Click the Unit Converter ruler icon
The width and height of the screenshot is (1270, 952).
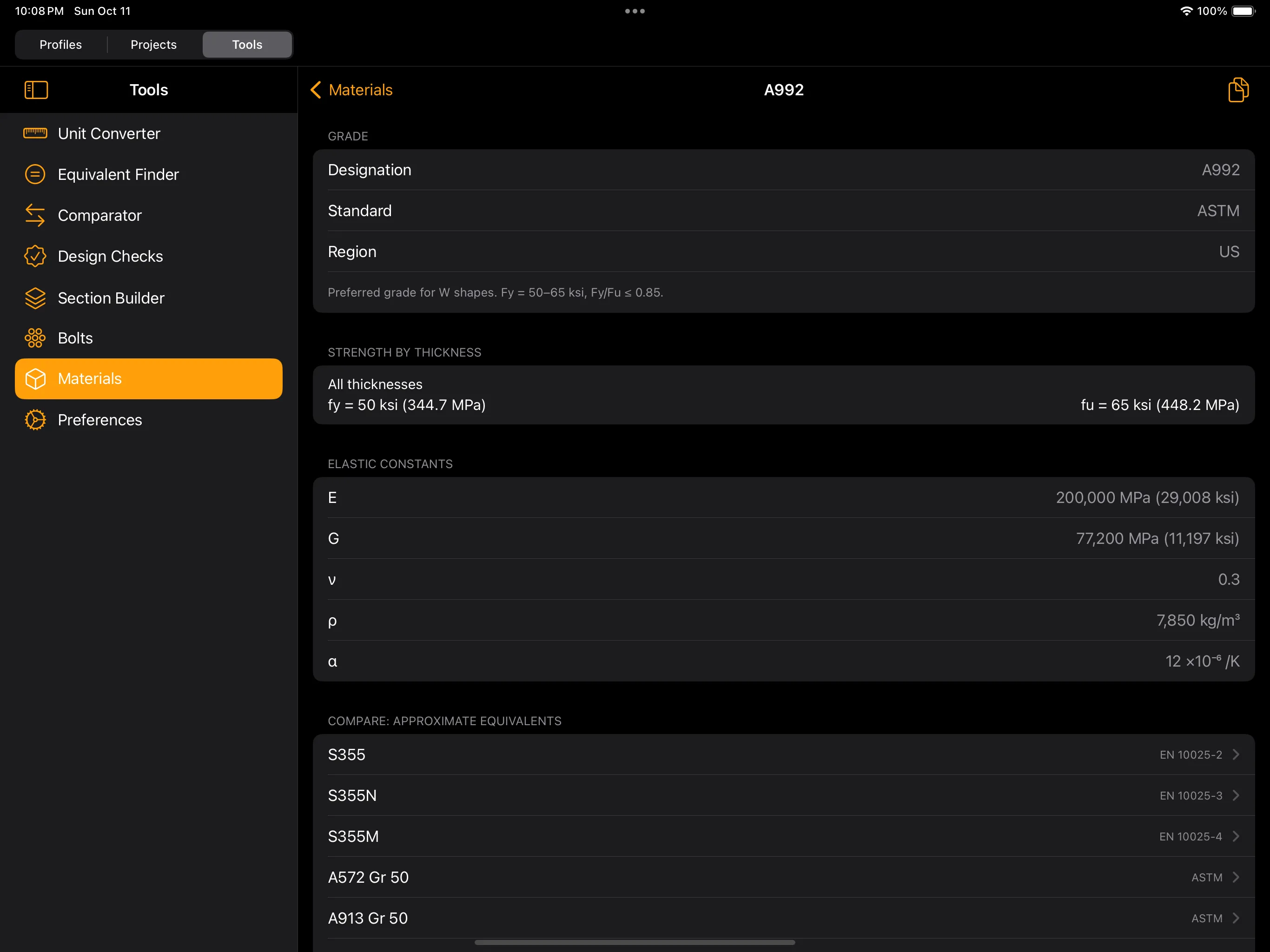tap(35, 133)
